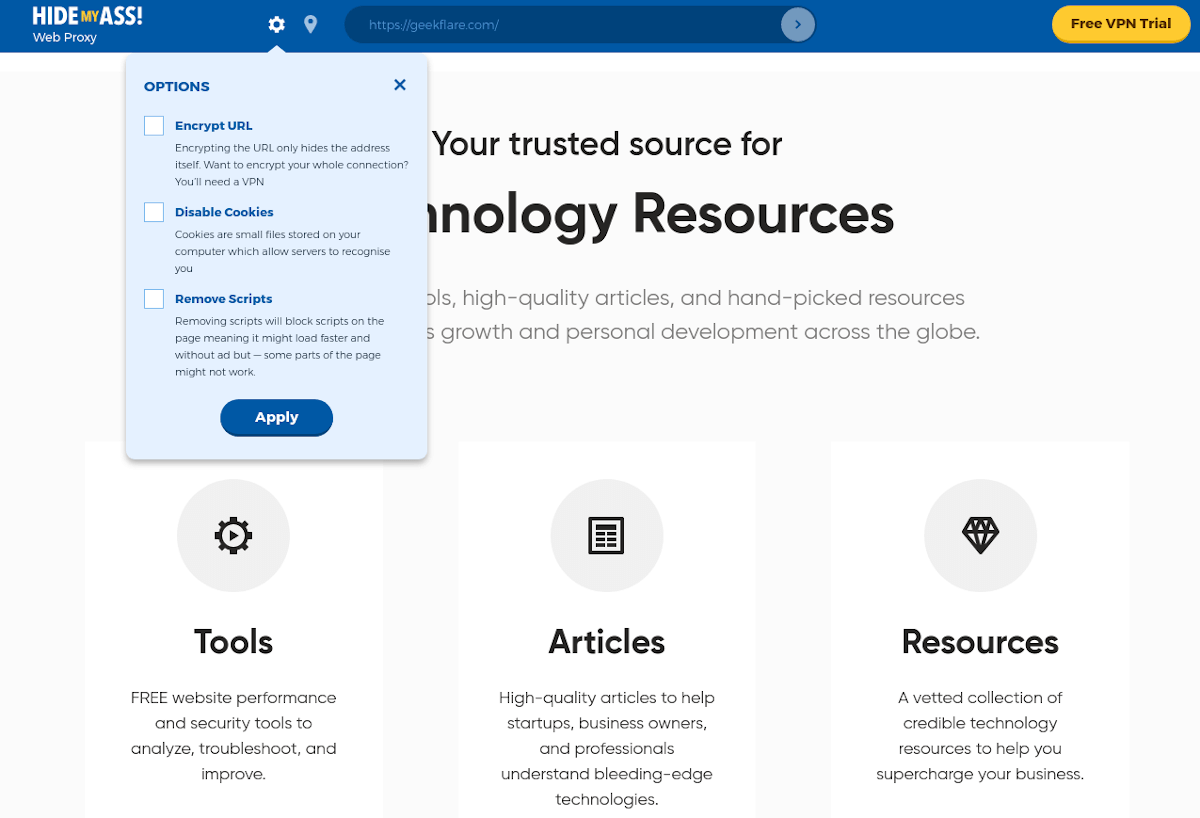Click the 'Cookies are small files' explanation
The height and width of the screenshot is (818, 1200).
pos(283,252)
